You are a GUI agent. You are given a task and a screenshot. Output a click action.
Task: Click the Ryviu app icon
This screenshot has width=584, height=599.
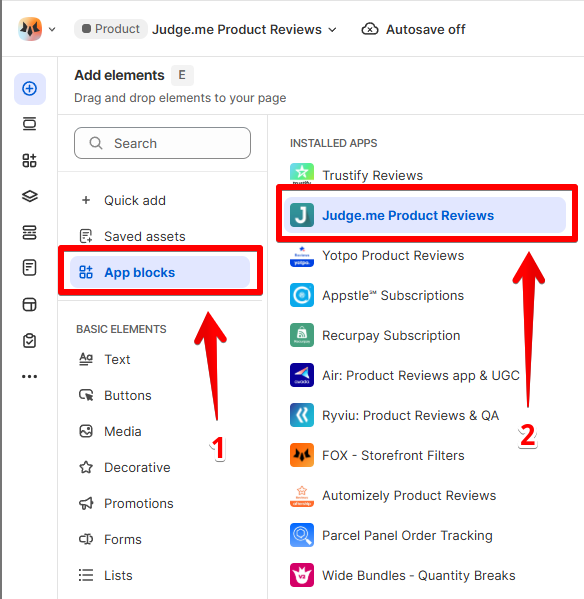click(302, 415)
